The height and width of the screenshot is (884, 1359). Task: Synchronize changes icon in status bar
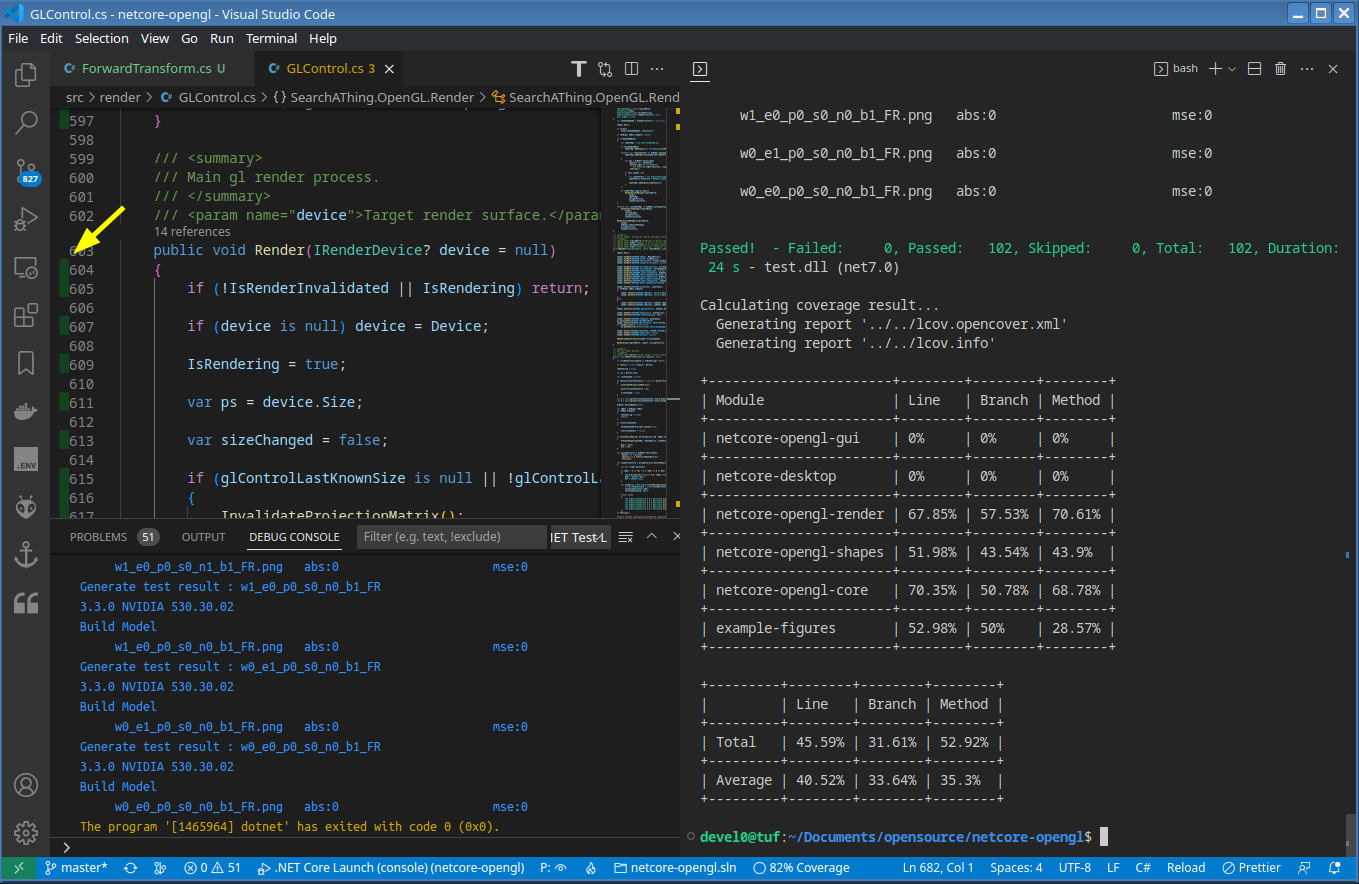[x=130, y=868]
